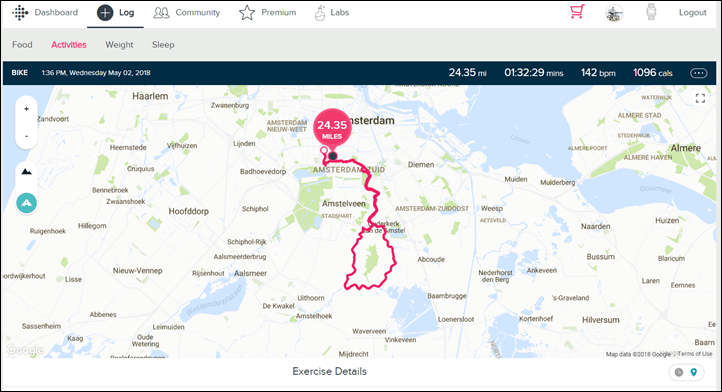The image size is (722, 392).
Task: Click the Logout link
Action: 692,12
